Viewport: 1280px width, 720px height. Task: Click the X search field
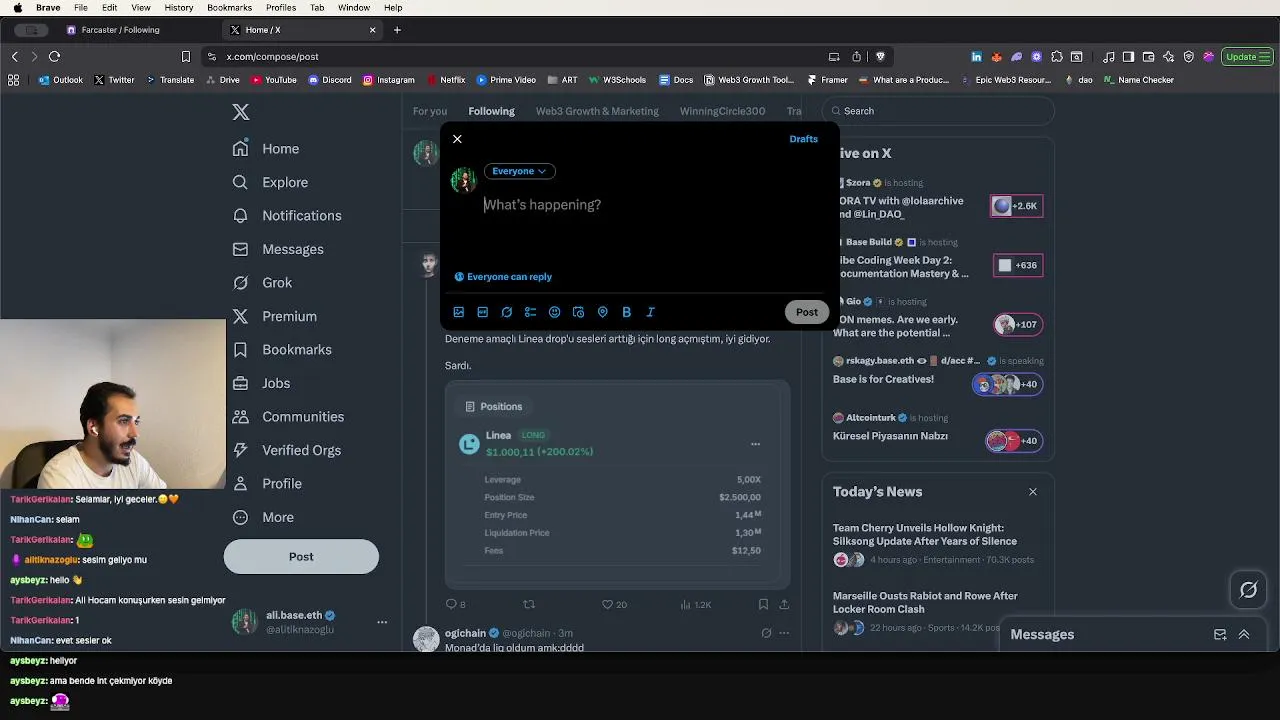pyautogui.click(x=938, y=111)
